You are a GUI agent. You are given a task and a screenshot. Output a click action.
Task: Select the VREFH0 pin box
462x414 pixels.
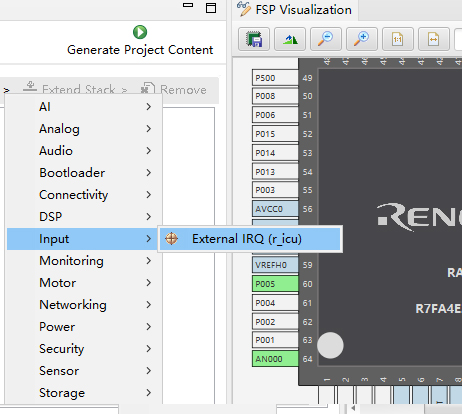coord(275,265)
